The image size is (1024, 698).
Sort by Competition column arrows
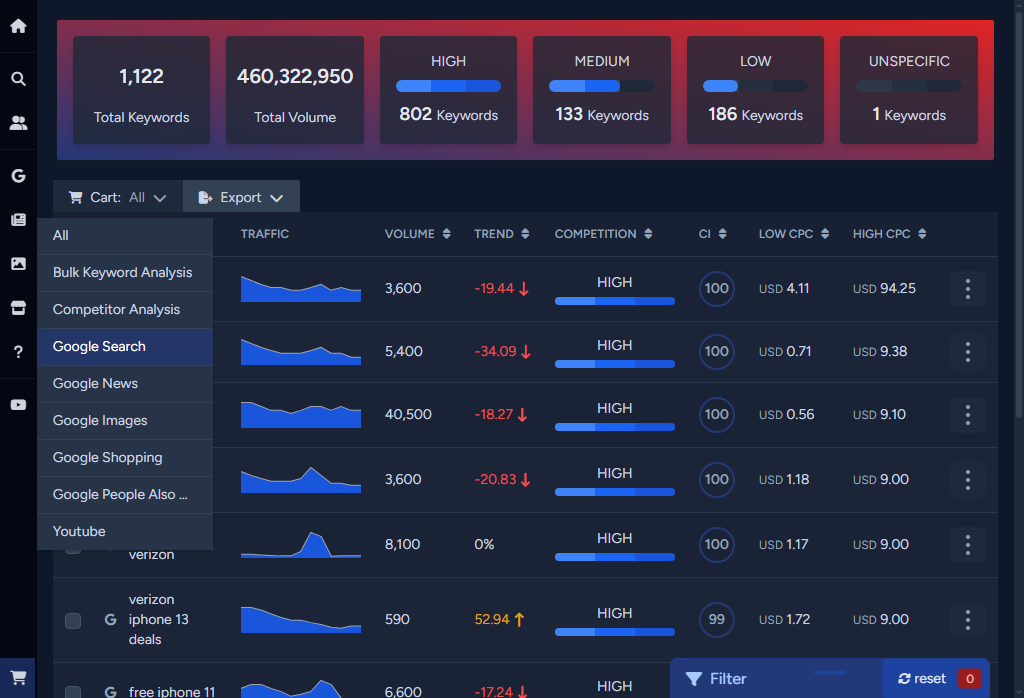click(x=648, y=234)
